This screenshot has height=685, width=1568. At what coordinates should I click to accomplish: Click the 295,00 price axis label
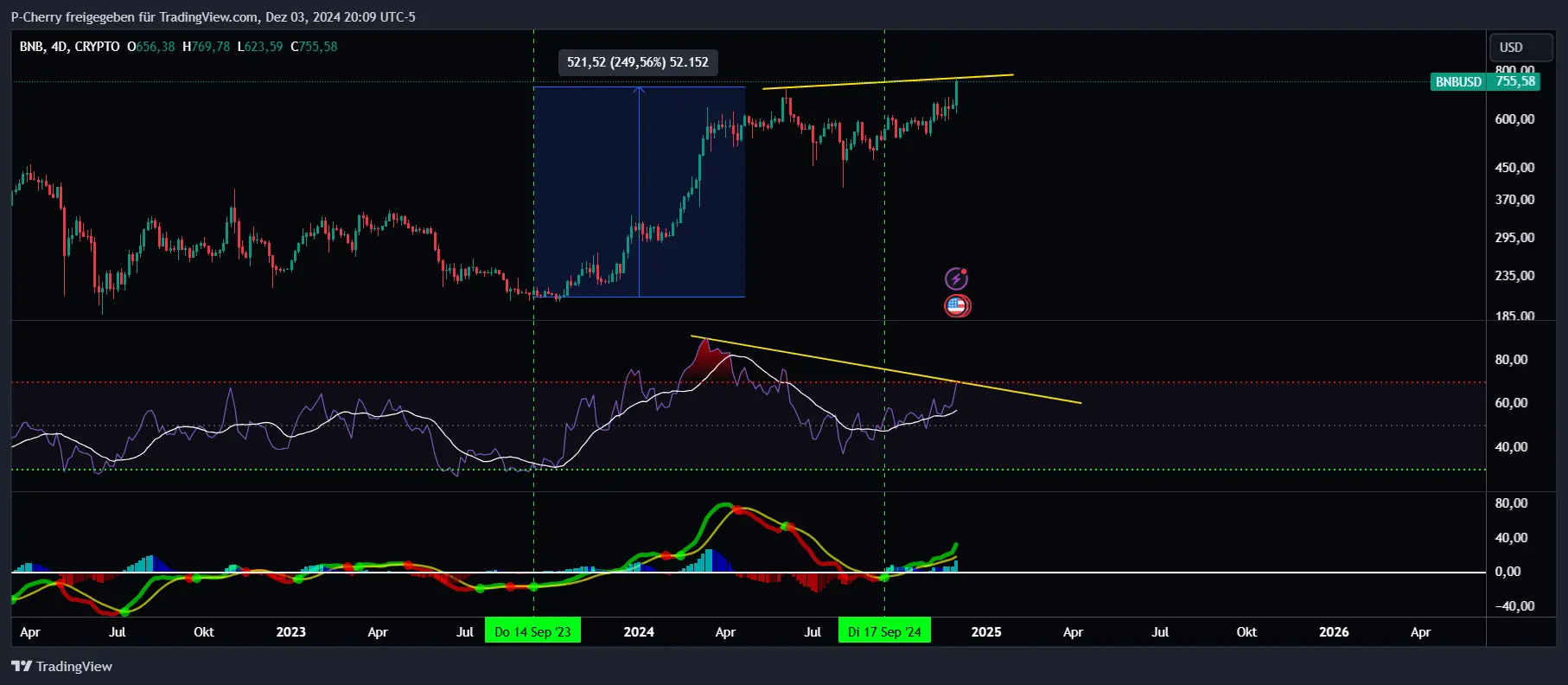click(1515, 238)
